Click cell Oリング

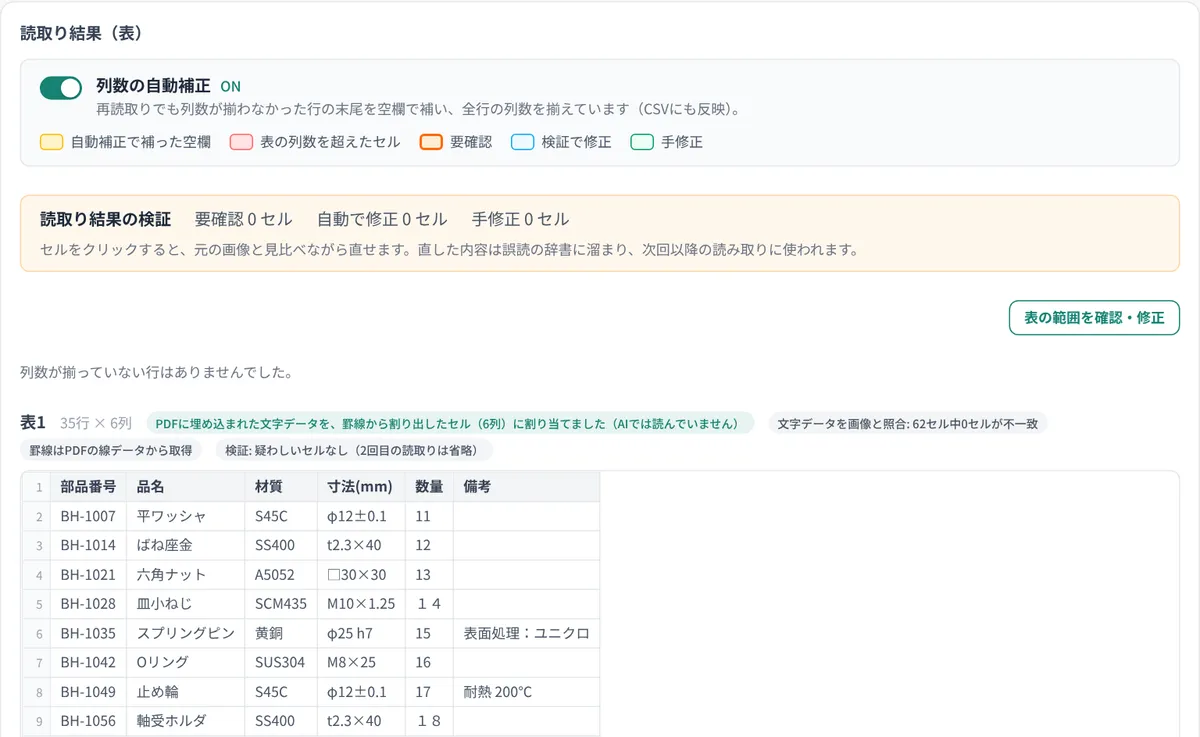pos(185,662)
